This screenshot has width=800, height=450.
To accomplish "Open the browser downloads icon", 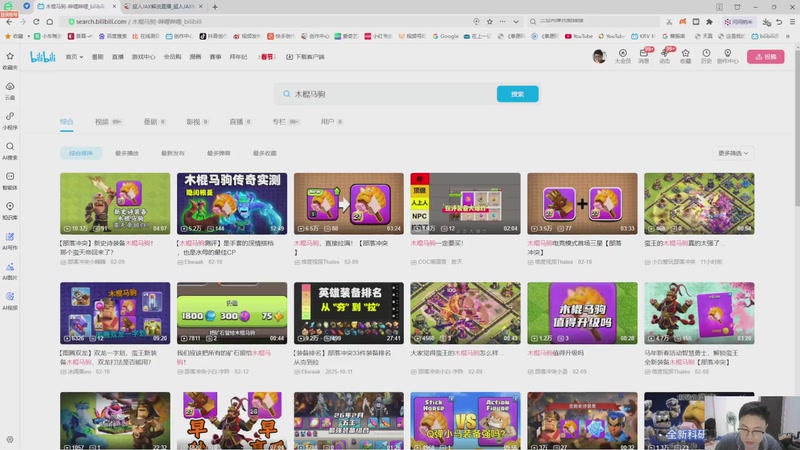I will [x=766, y=22].
